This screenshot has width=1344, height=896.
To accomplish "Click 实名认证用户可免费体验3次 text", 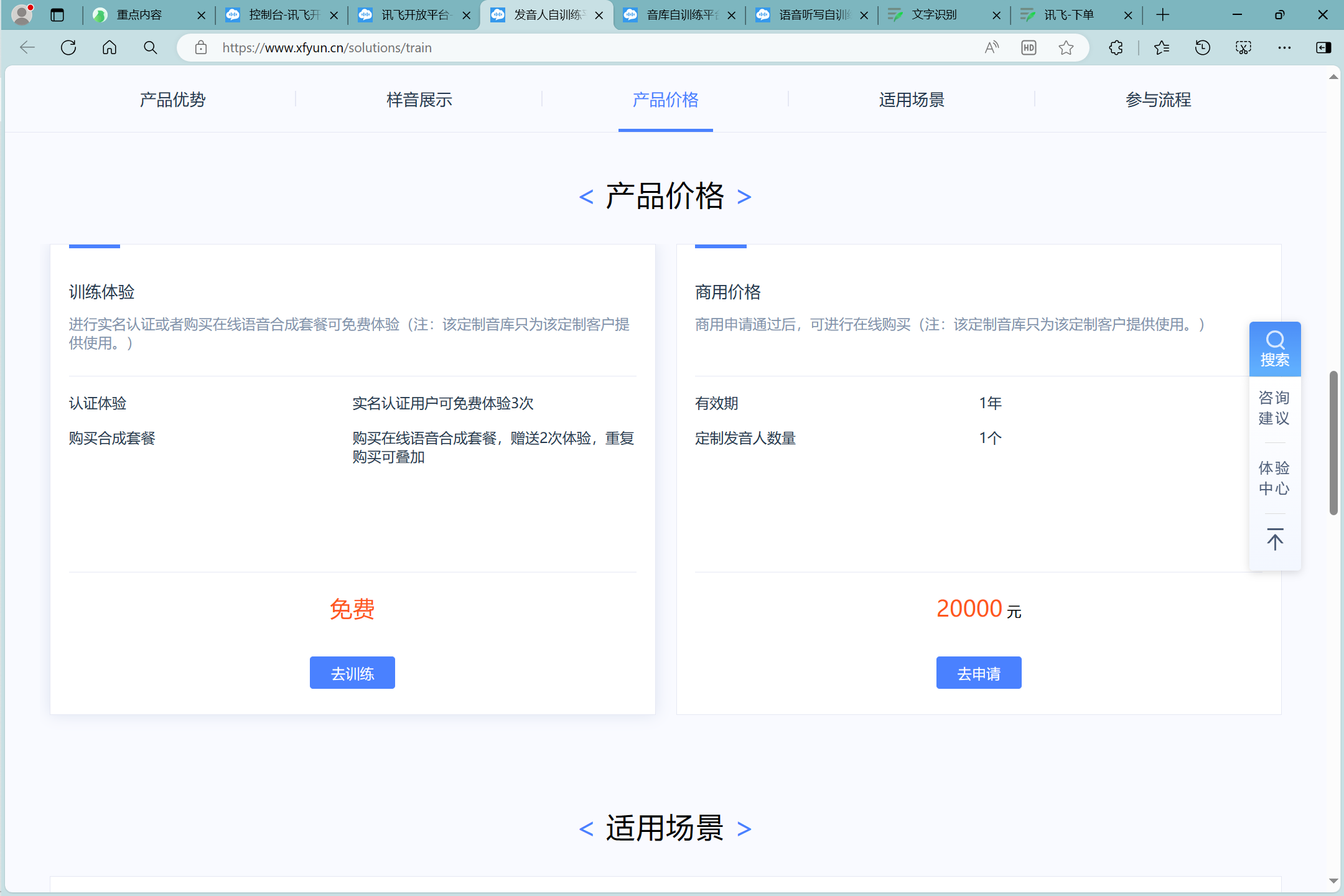I will click(443, 403).
